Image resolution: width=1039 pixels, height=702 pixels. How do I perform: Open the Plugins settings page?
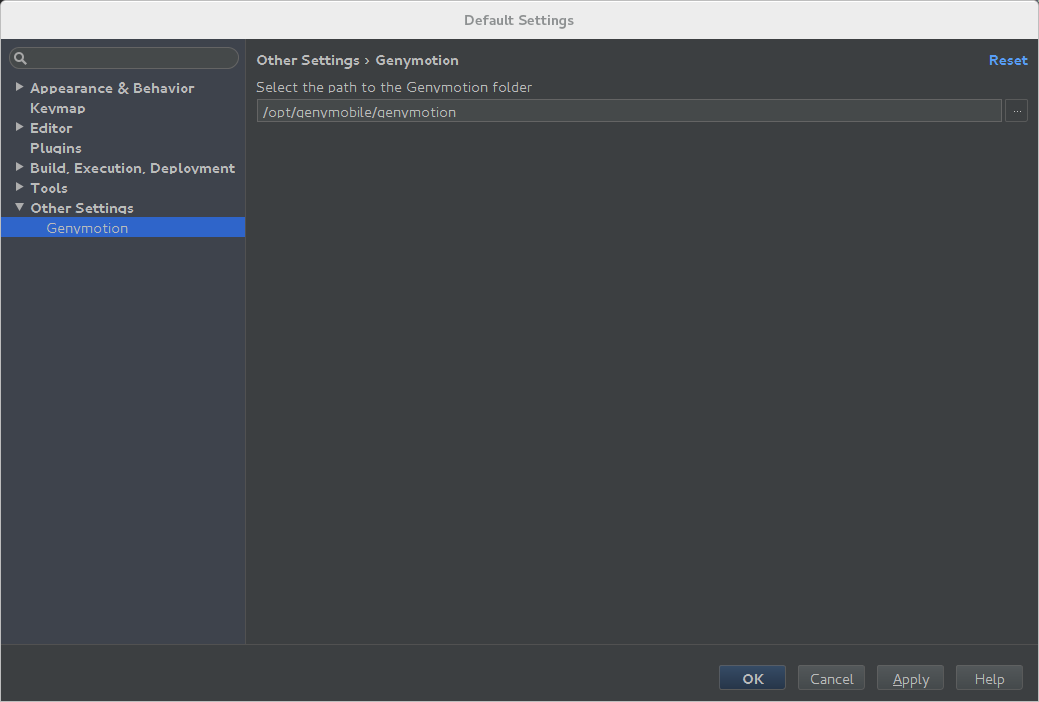(56, 148)
